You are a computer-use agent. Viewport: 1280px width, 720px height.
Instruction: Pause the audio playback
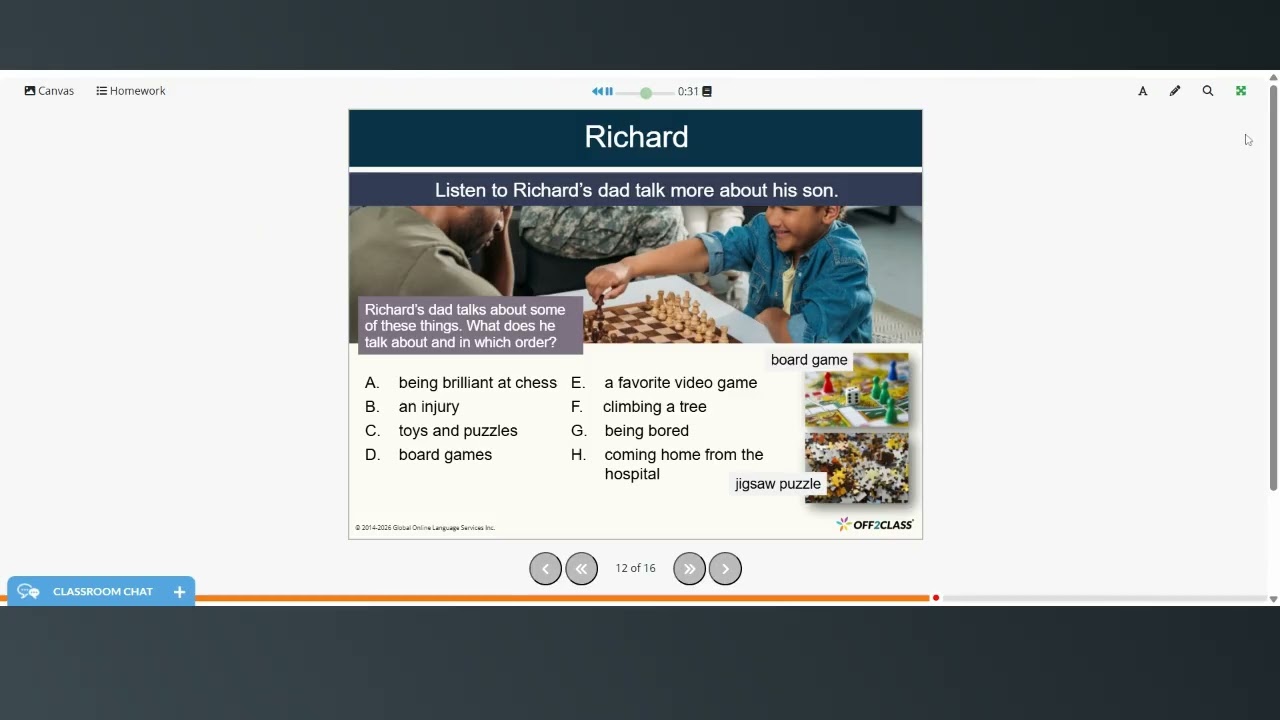tap(609, 91)
